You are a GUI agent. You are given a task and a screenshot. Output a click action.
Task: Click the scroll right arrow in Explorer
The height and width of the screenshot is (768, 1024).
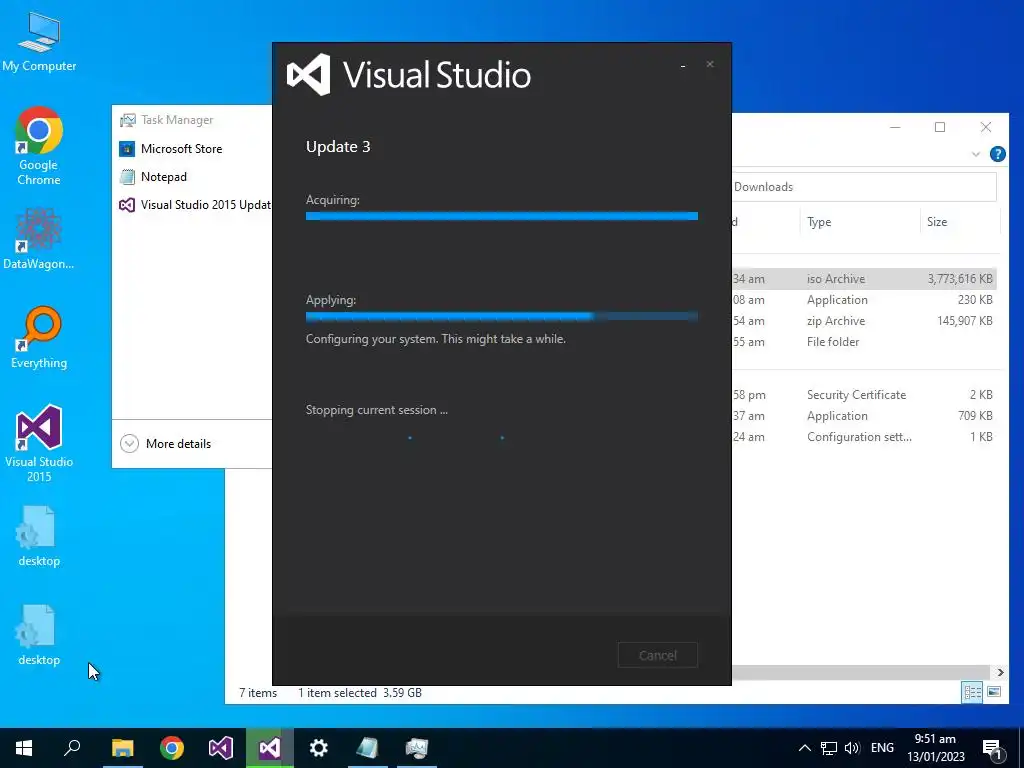pyautogui.click(x=1000, y=673)
